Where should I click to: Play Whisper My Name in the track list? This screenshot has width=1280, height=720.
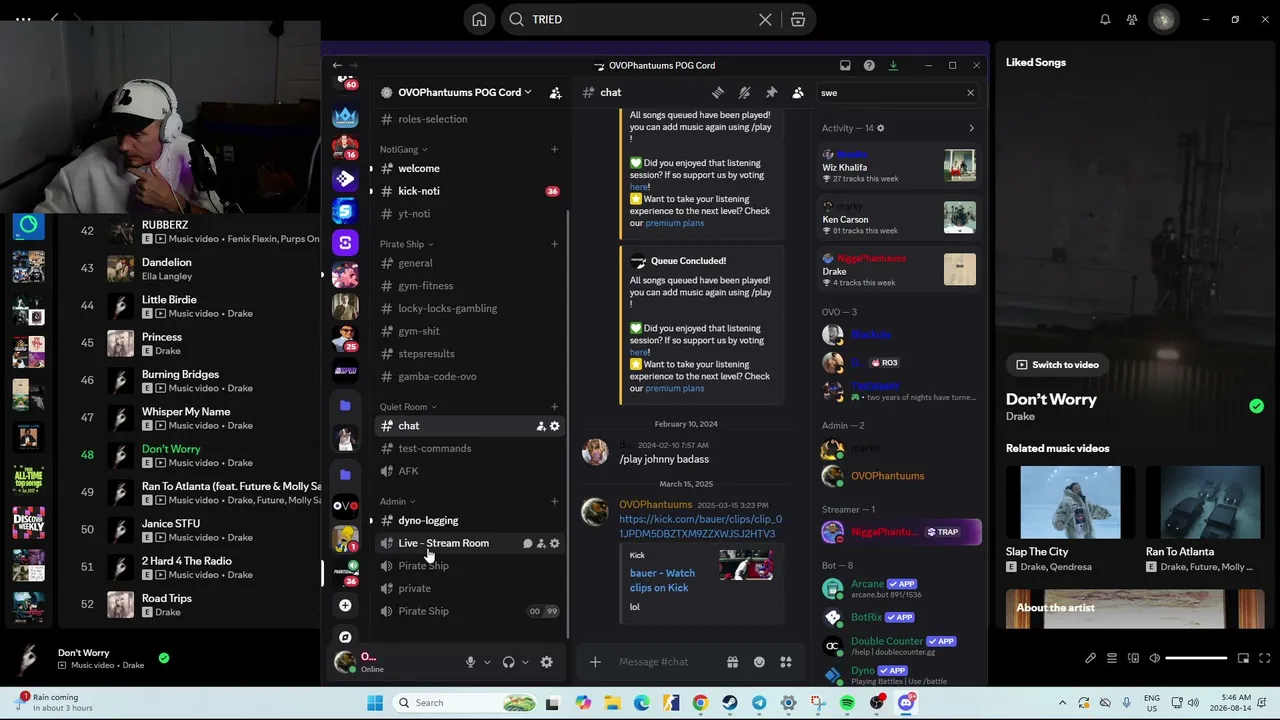pos(121,418)
